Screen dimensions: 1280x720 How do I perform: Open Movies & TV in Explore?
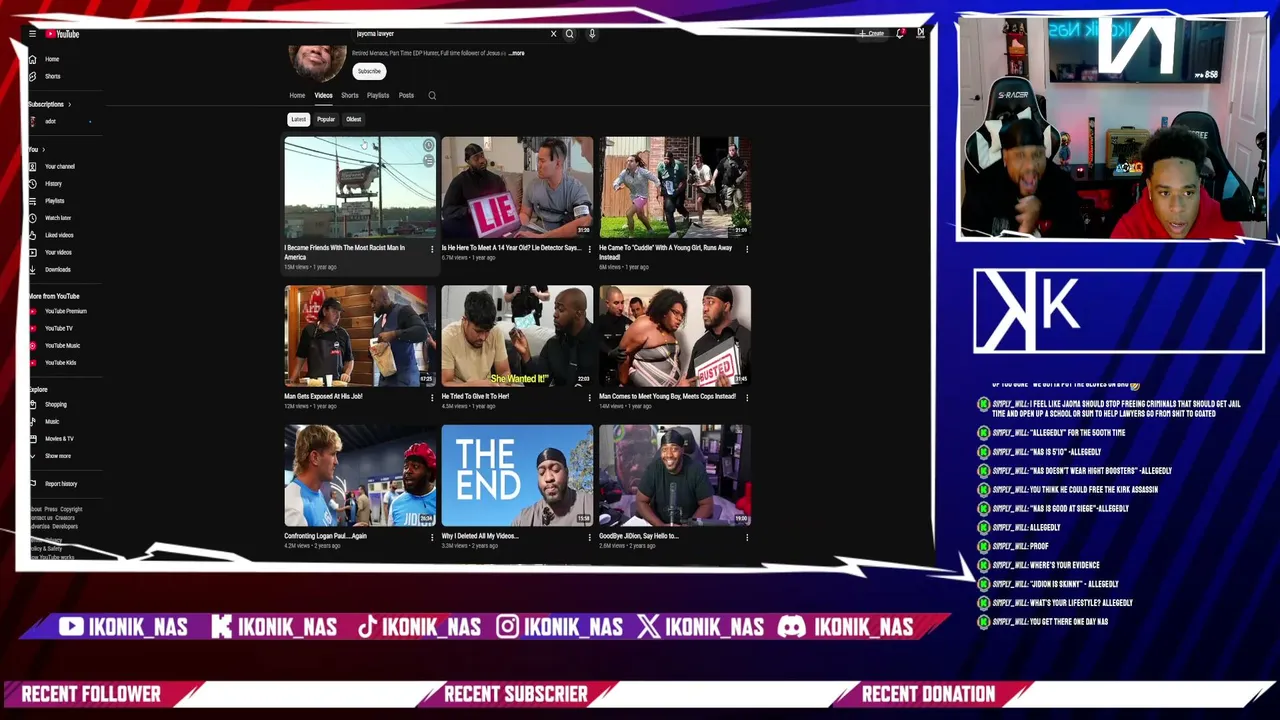(x=59, y=438)
